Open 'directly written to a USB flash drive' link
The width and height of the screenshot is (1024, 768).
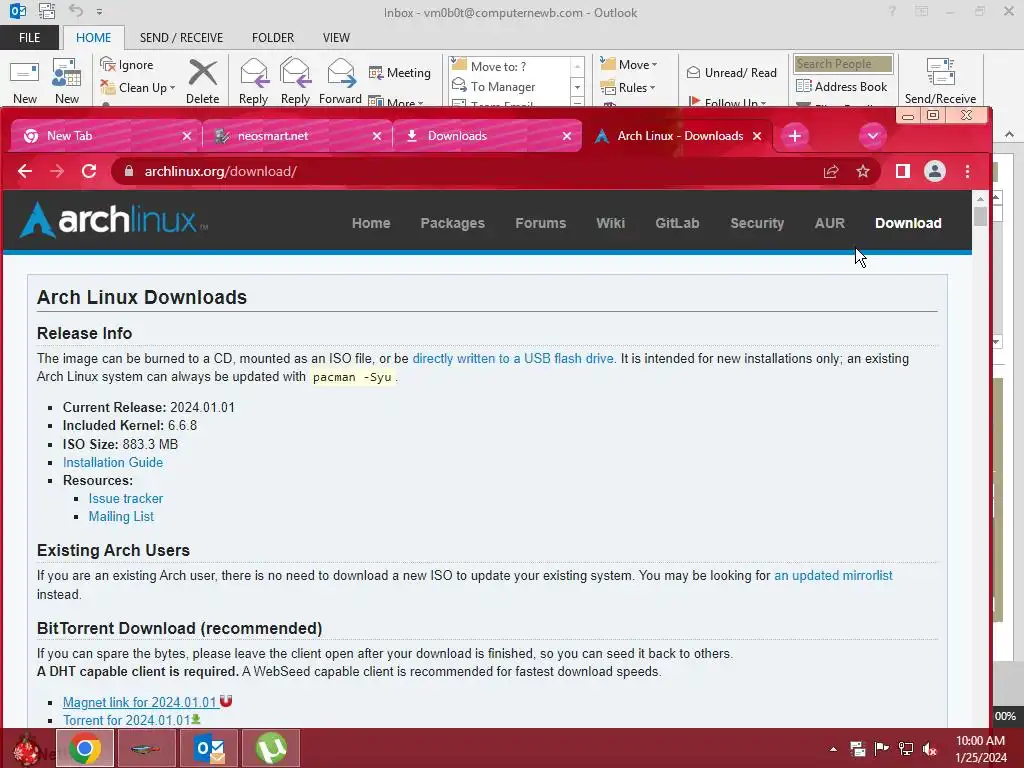(513, 359)
